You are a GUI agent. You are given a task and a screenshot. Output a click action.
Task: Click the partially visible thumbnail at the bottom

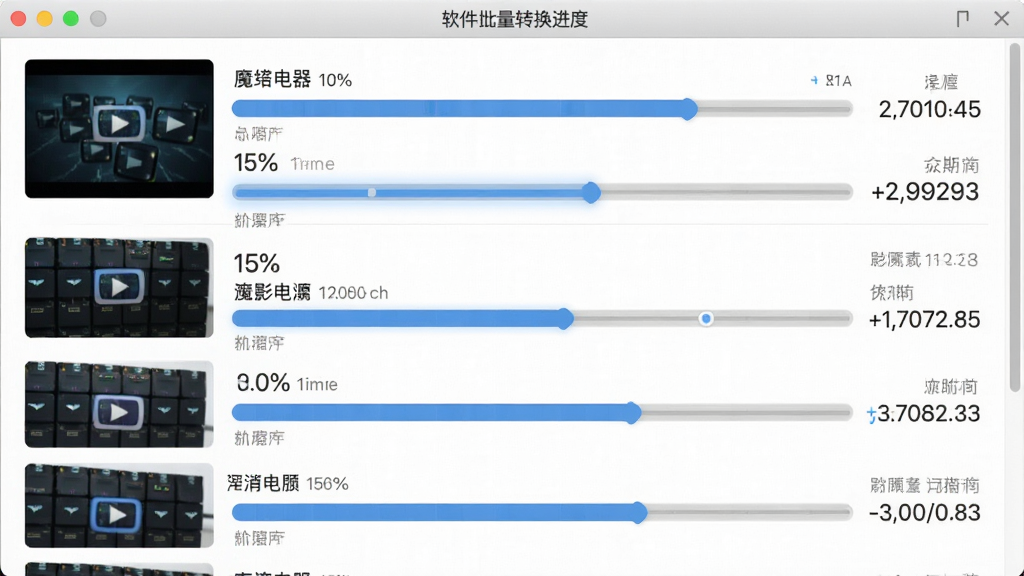pyautogui.click(x=119, y=569)
